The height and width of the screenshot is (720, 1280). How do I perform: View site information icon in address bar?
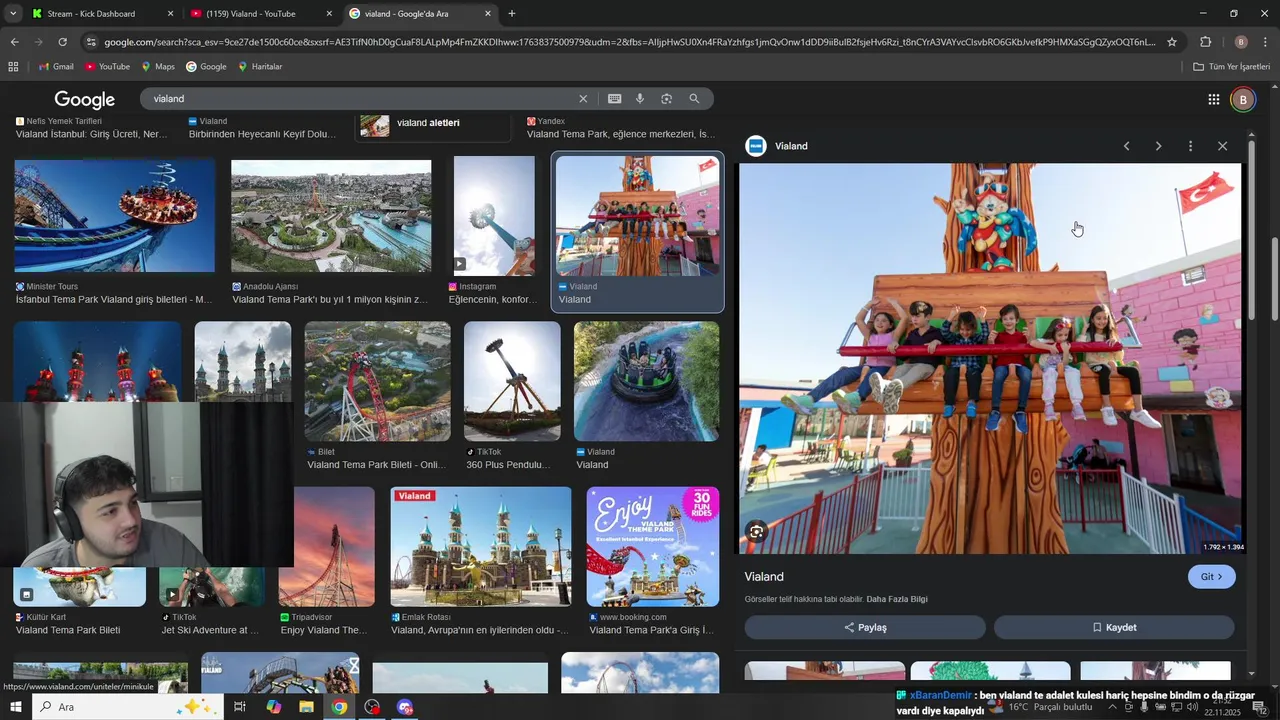[x=91, y=42]
